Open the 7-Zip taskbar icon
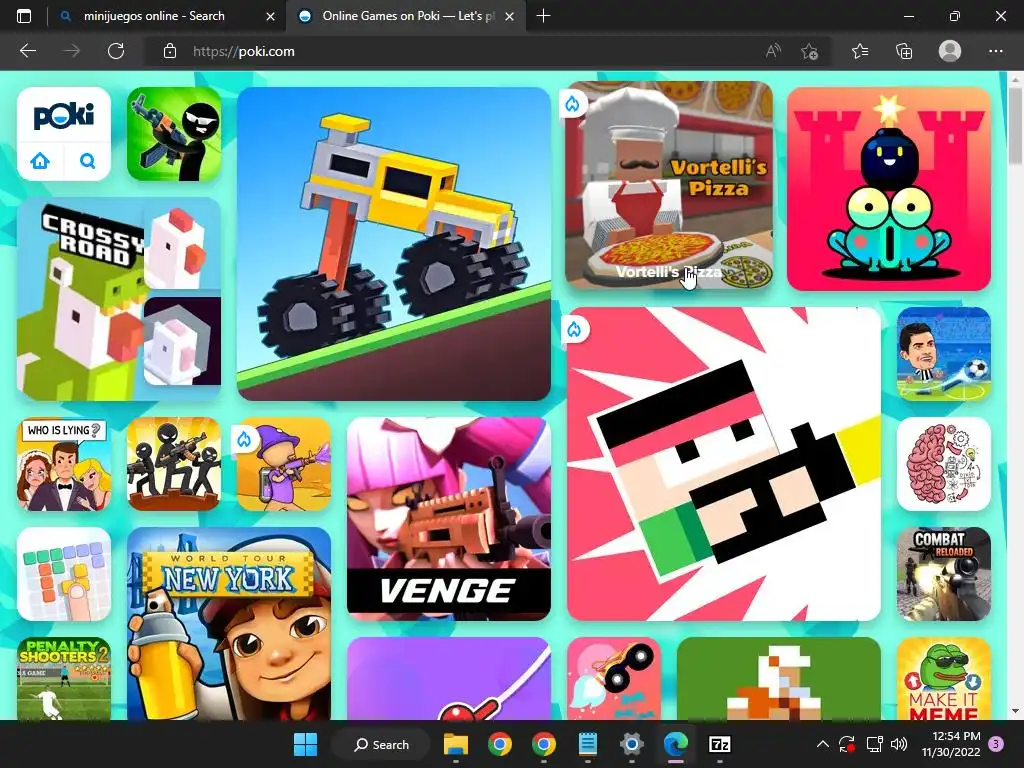Screen dimensions: 1024x768 coord(720,744)
